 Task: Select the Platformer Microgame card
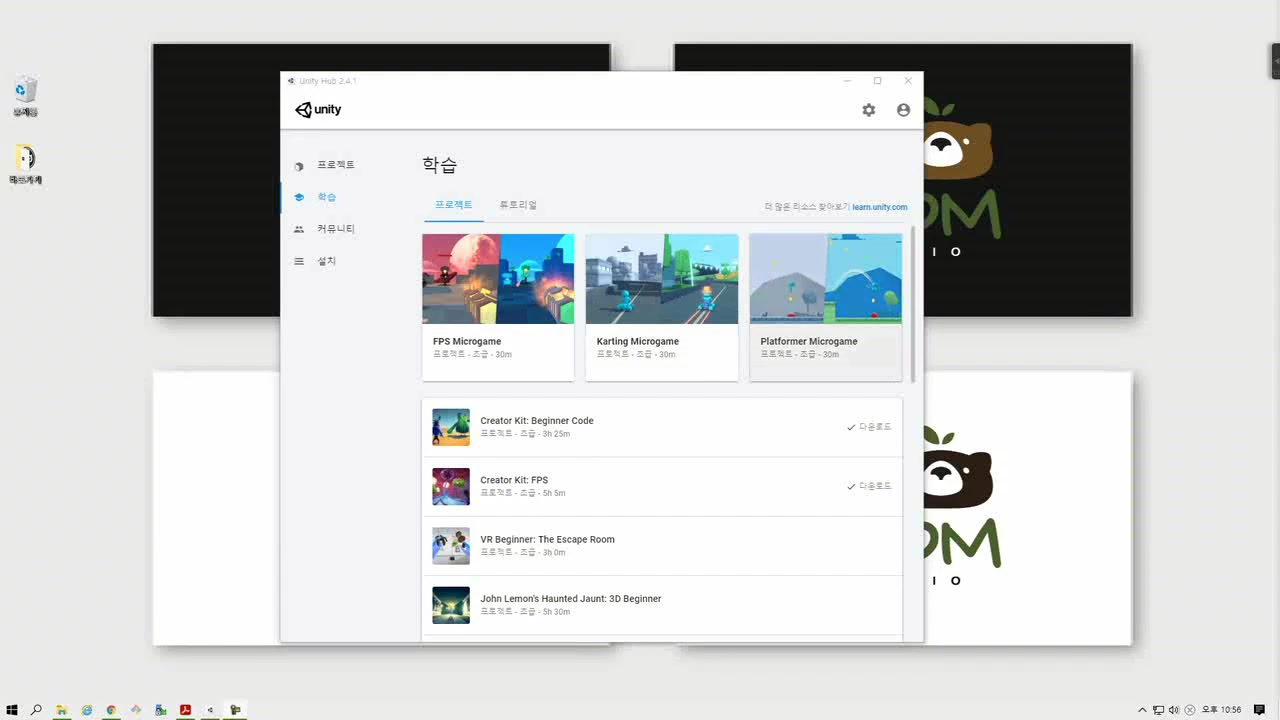tap(825, 306)
